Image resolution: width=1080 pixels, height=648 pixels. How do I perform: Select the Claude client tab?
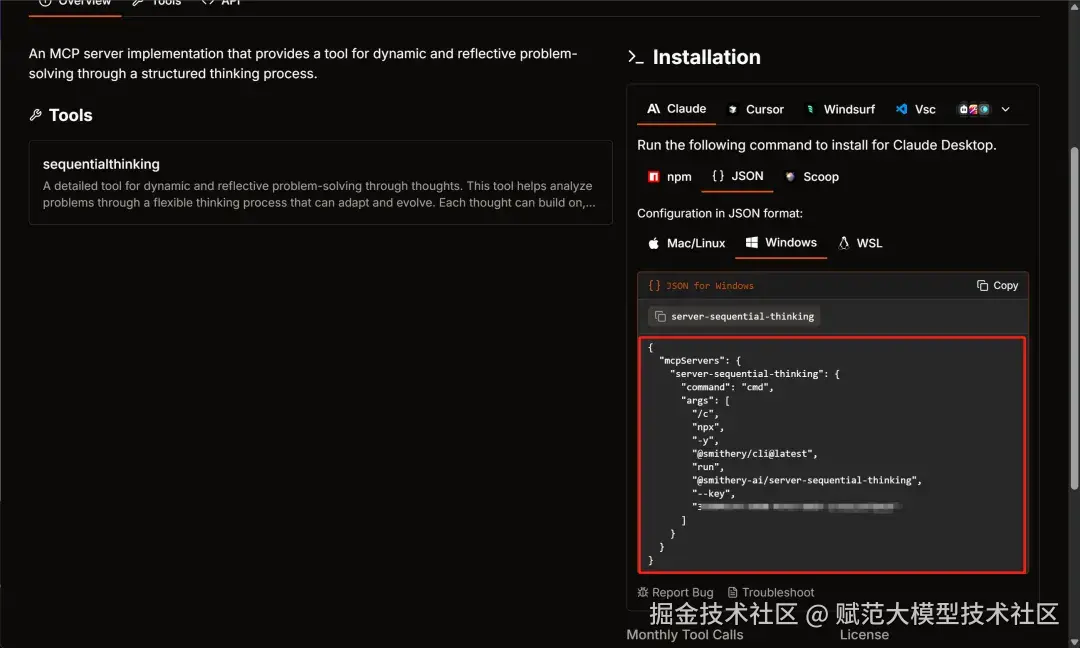pyautogui.click(x=676, y=109)
